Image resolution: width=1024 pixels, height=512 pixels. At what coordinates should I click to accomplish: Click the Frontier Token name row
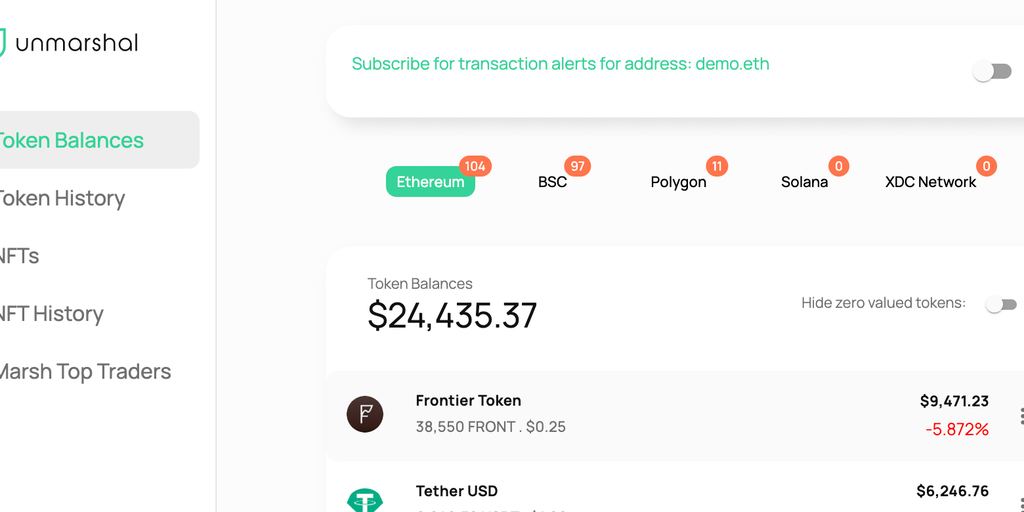coord(468,401)
